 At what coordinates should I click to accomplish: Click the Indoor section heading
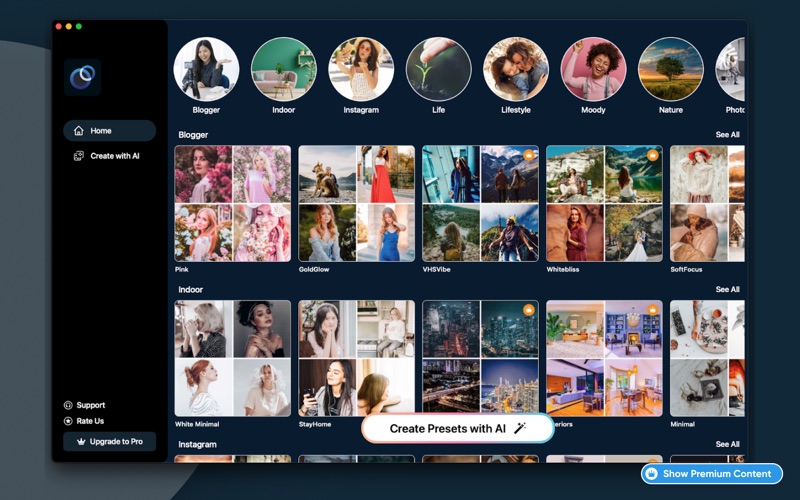[x=191, y=289]
